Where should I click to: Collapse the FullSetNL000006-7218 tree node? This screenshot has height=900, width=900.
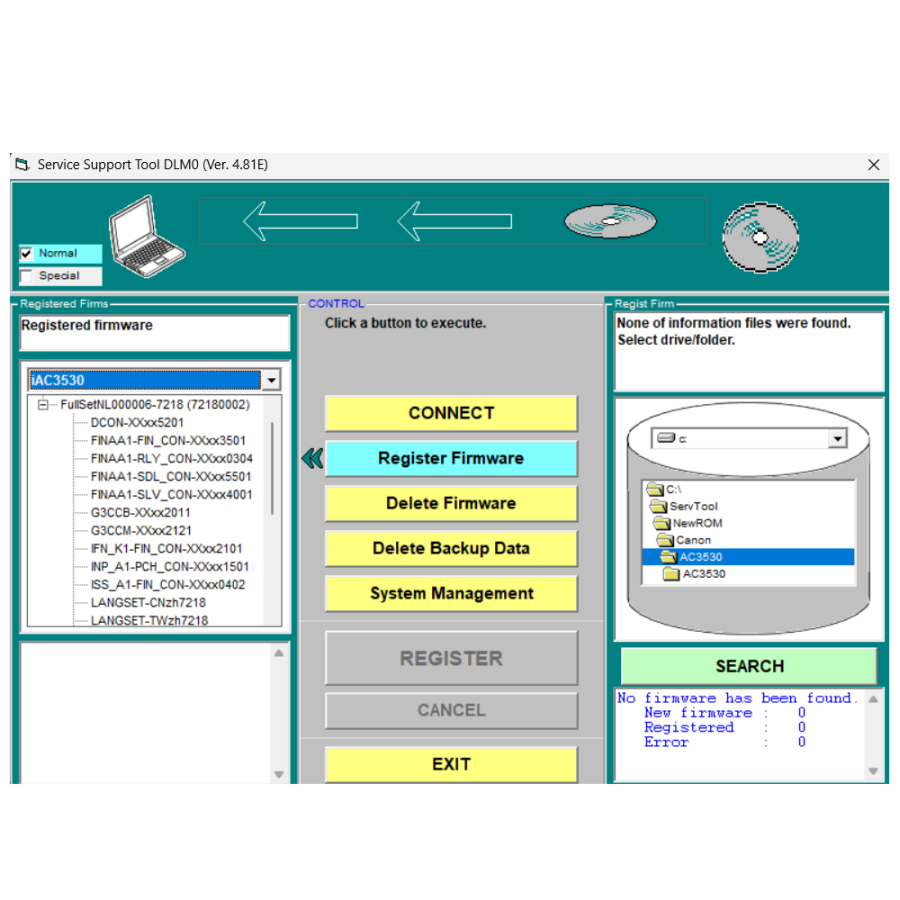43,405
